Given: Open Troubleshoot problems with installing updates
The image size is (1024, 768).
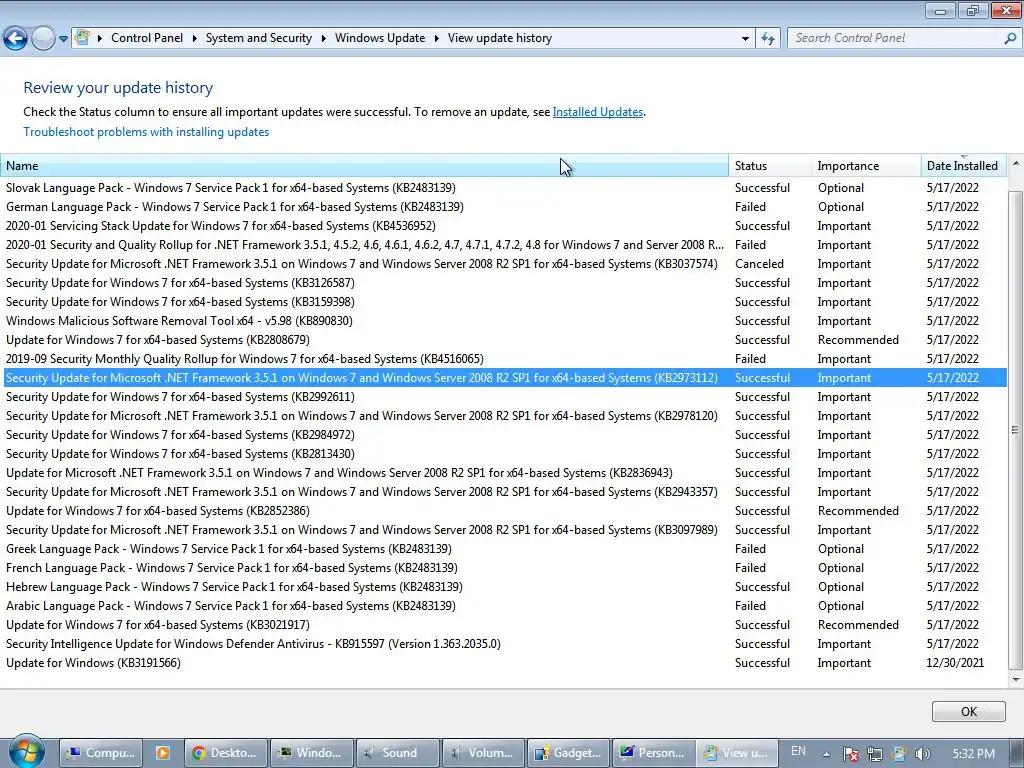Looking at the screenshot, I should (146, 132).
